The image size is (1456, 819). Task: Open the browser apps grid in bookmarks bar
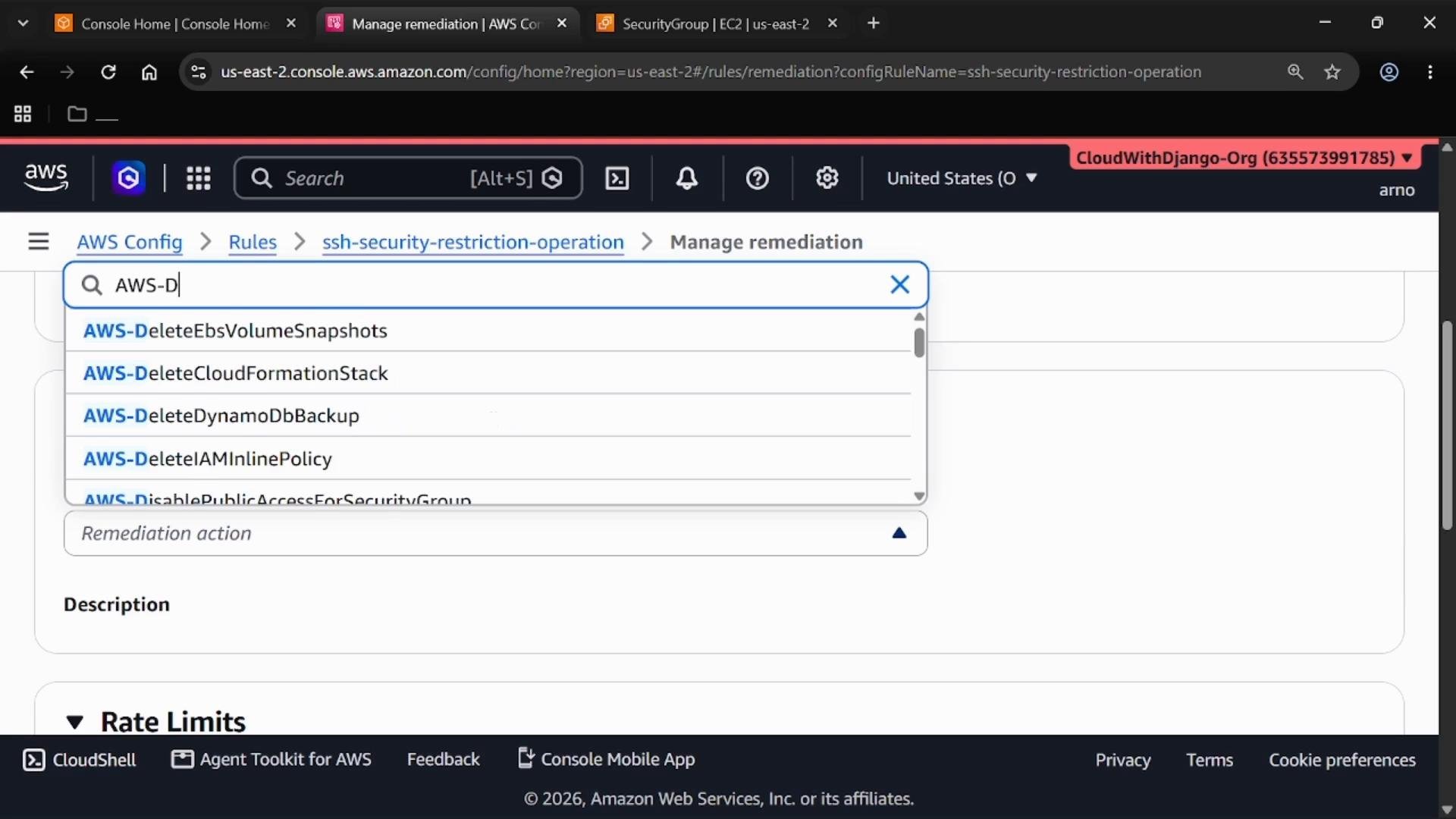pos(23,115)
